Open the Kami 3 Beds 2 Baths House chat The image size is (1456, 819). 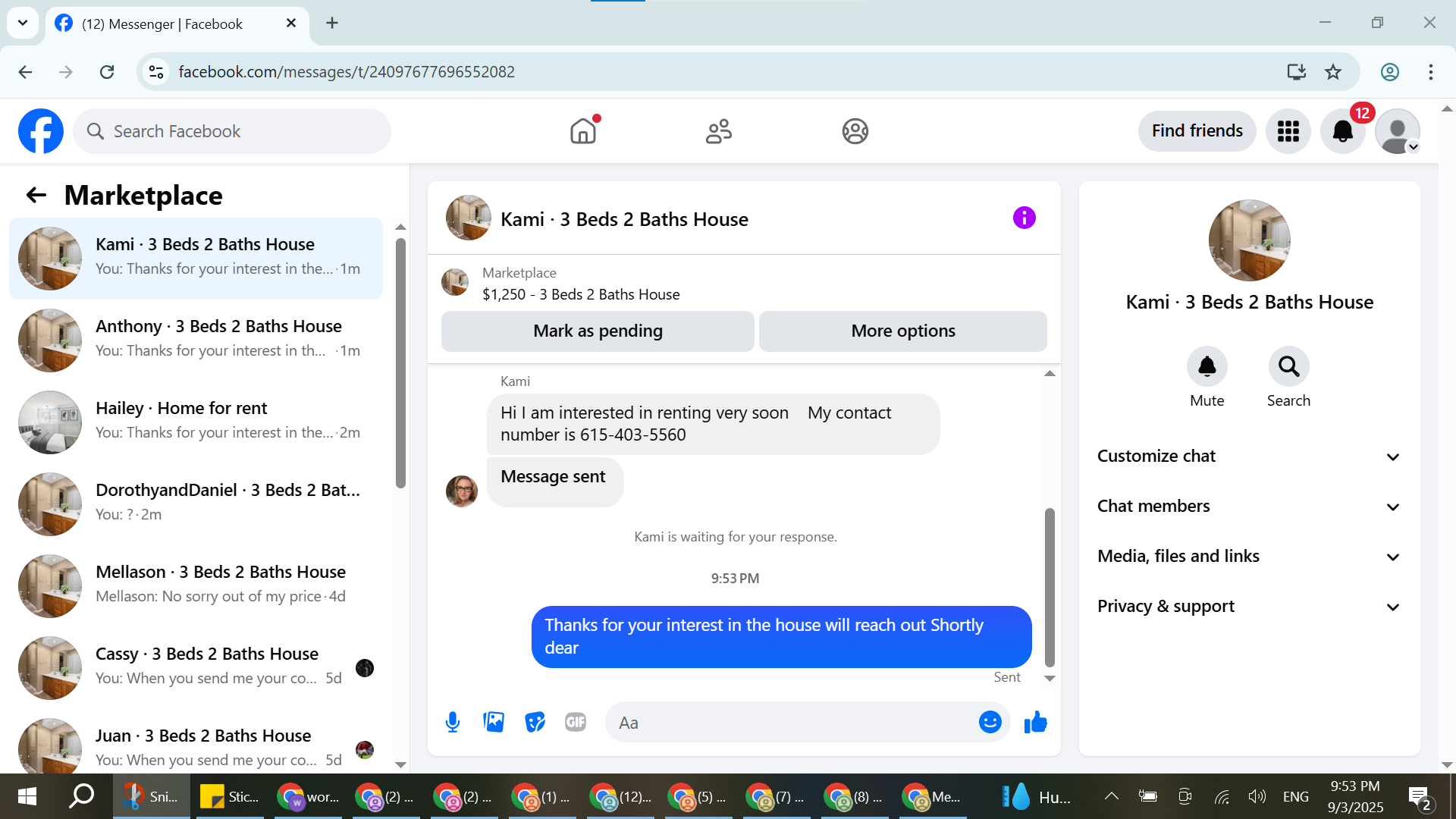[196, 258]
